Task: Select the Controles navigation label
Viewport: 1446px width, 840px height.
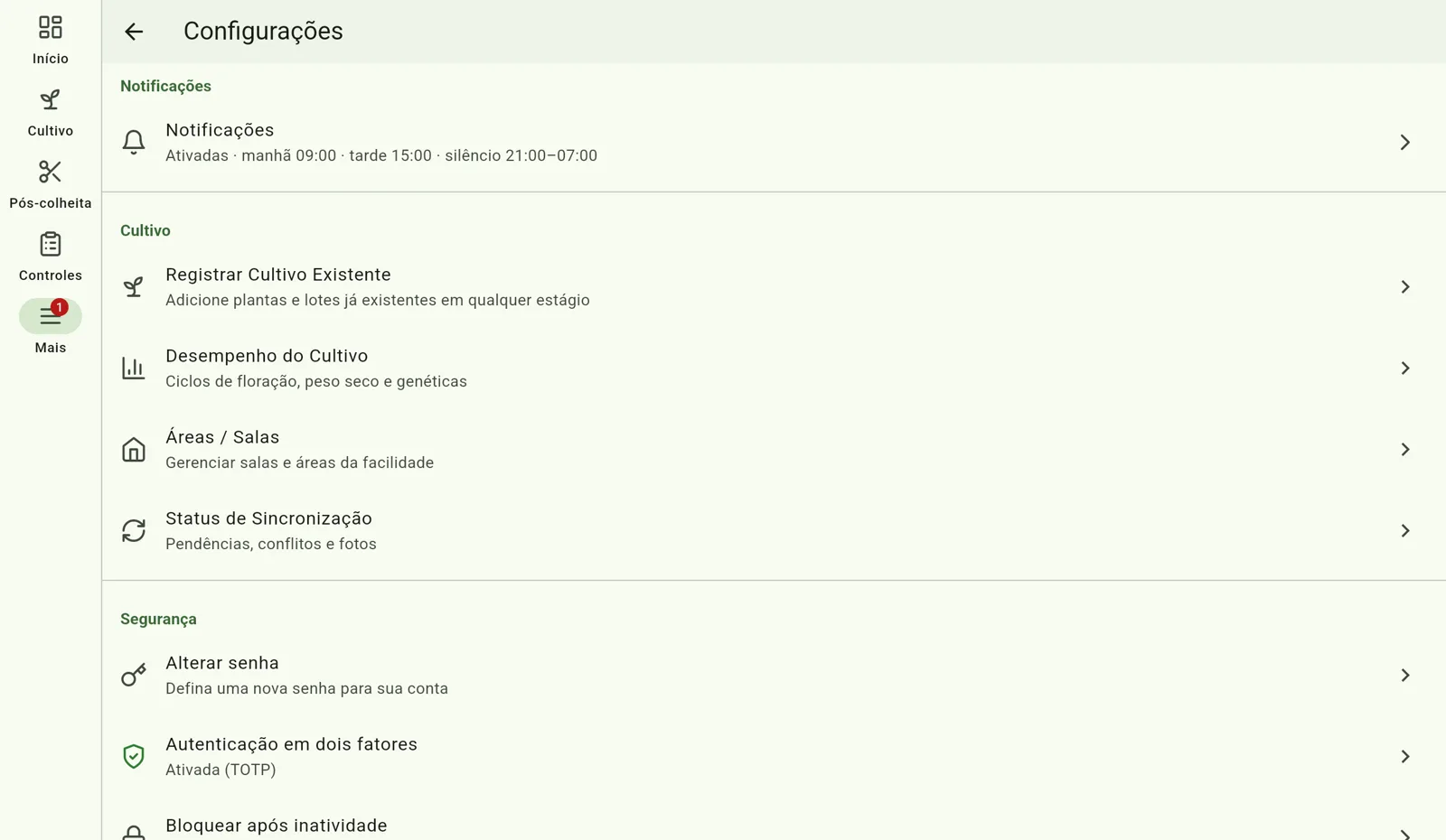Action: 51,275
